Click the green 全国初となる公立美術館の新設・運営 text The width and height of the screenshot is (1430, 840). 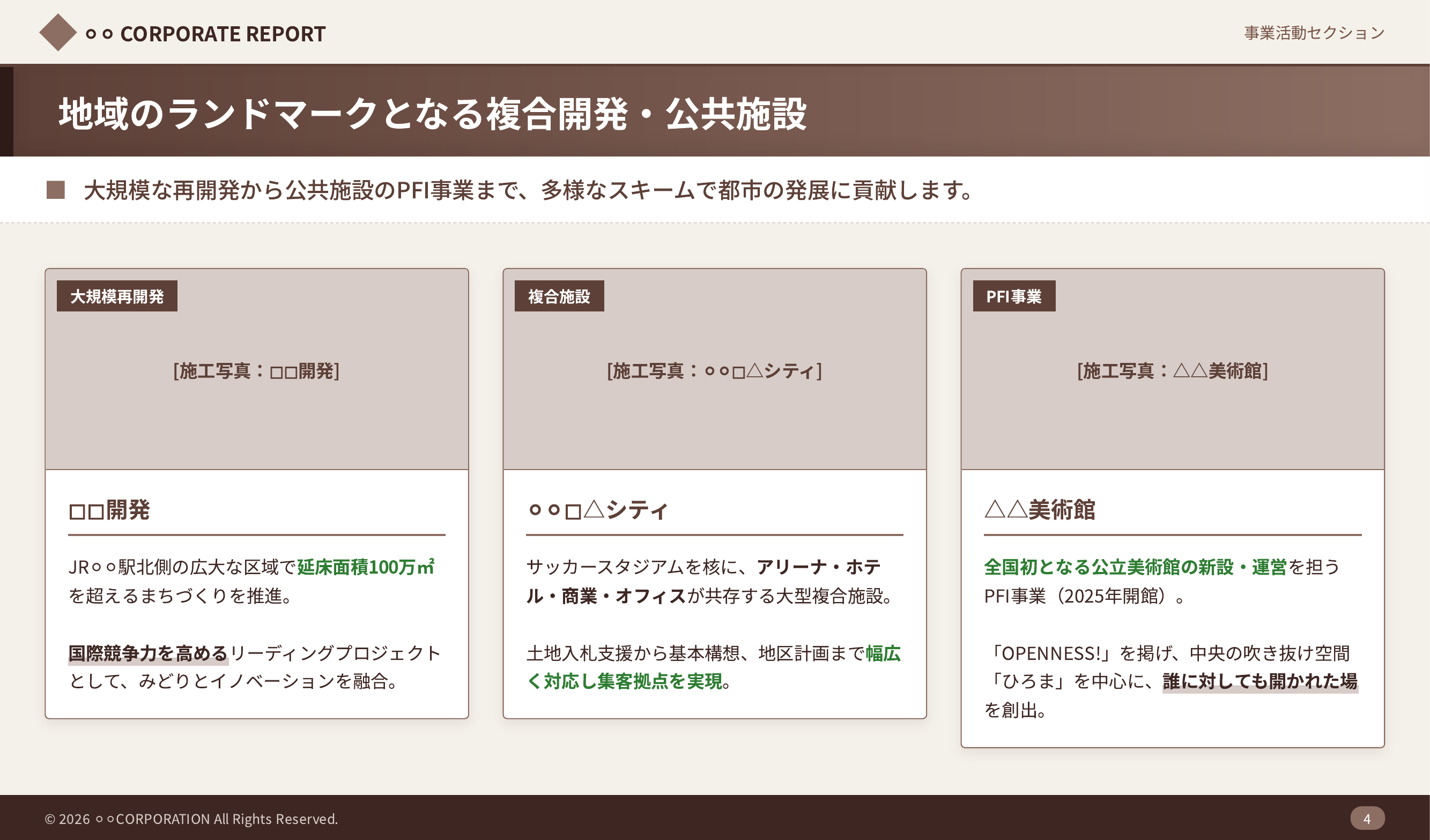(x=1135, y=567)
